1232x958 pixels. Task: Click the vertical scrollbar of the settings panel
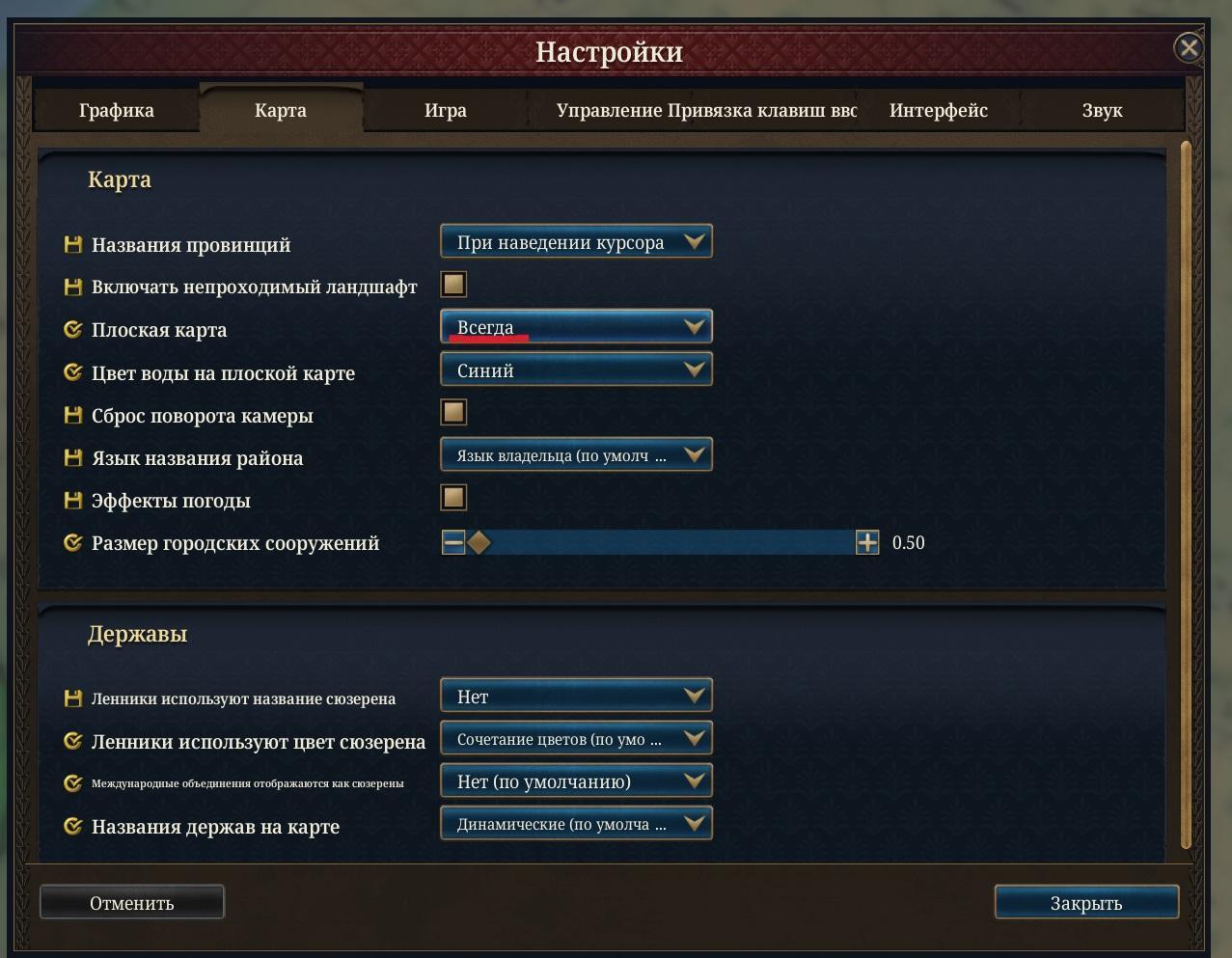click(1186, 496)
